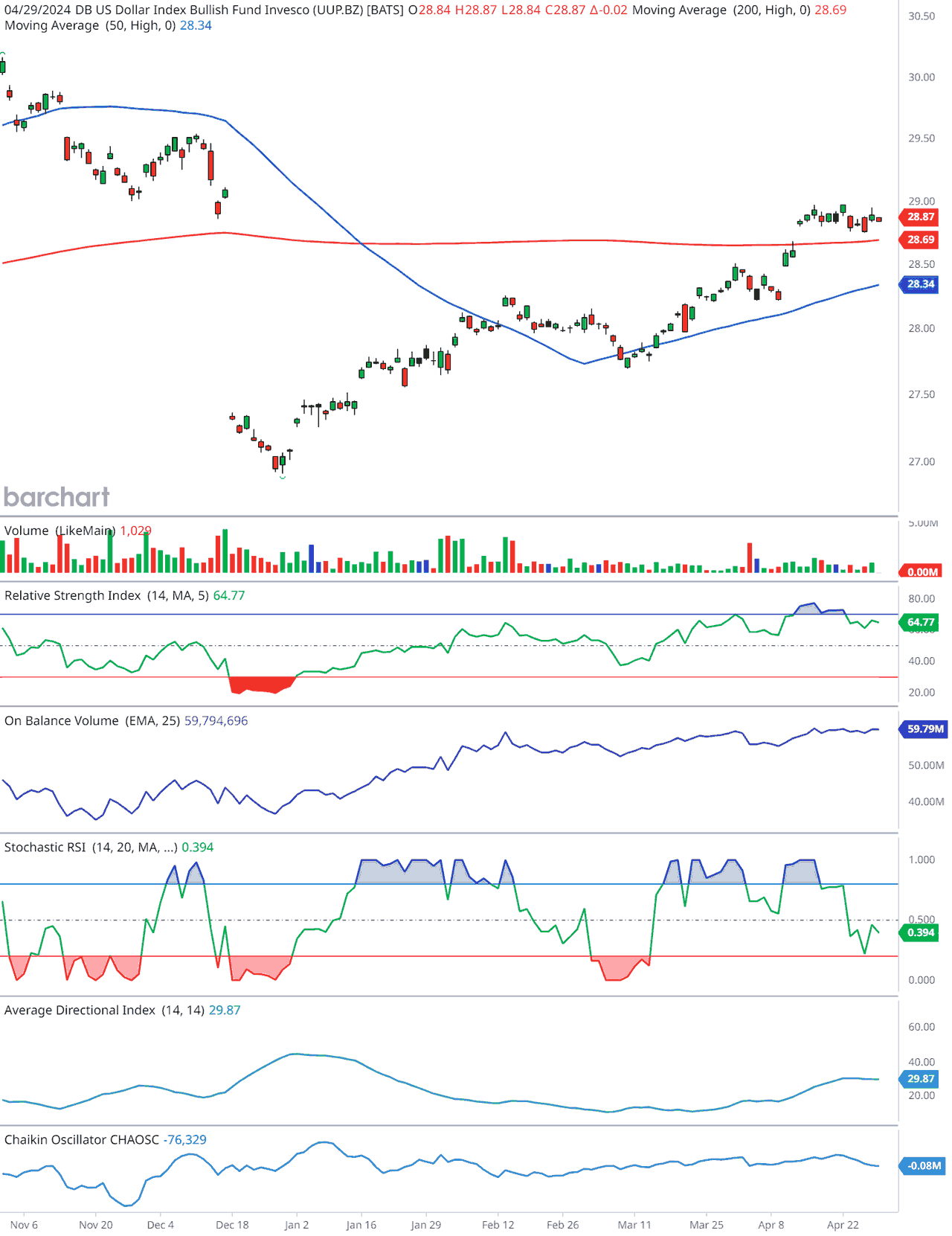Click the 29.50 price axis label
The height and width of the screenshot is (1236, 952).
[x=922, y=138]
